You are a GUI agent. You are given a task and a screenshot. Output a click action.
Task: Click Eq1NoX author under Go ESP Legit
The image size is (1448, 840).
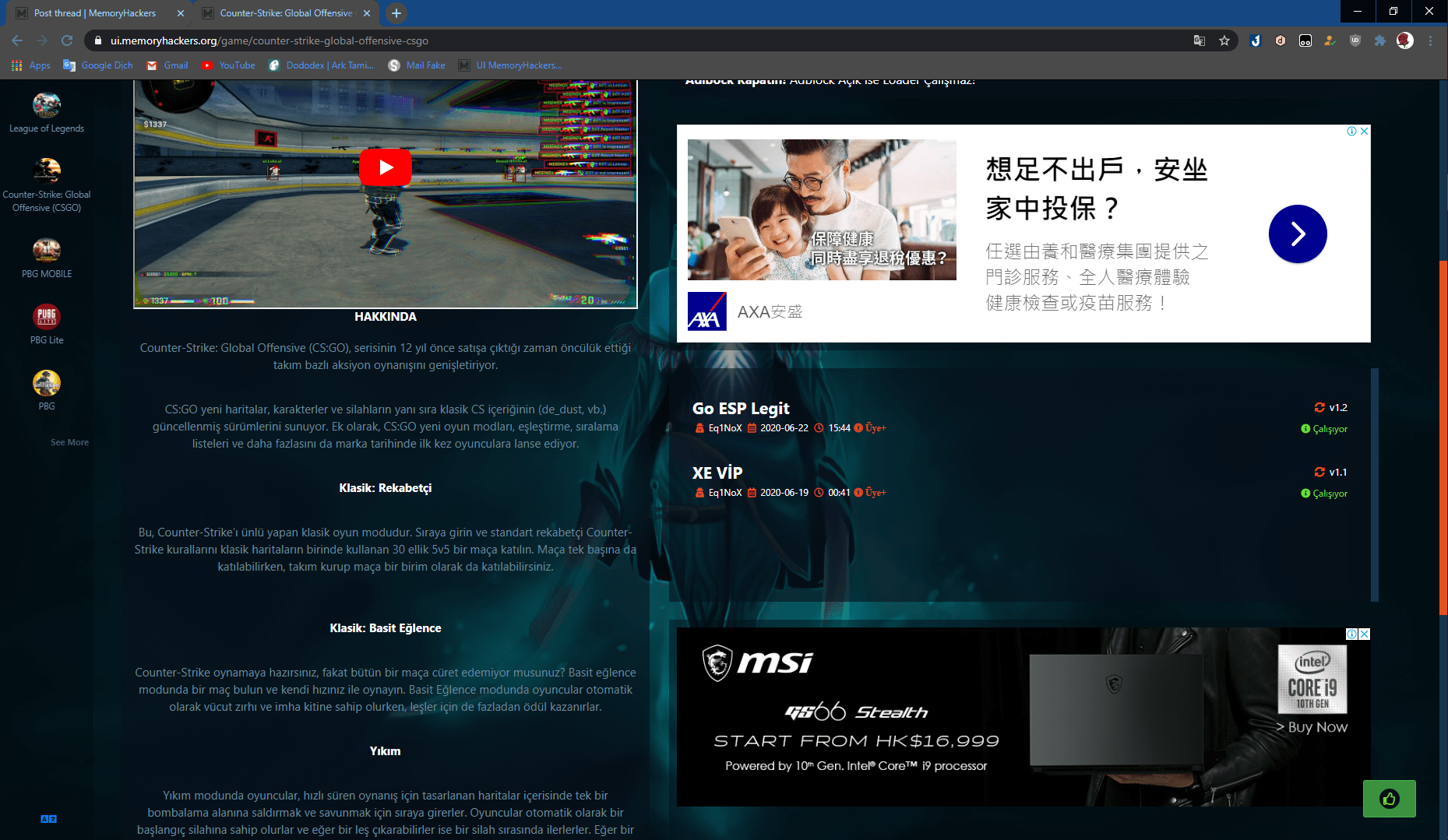[x=725, y=428]
